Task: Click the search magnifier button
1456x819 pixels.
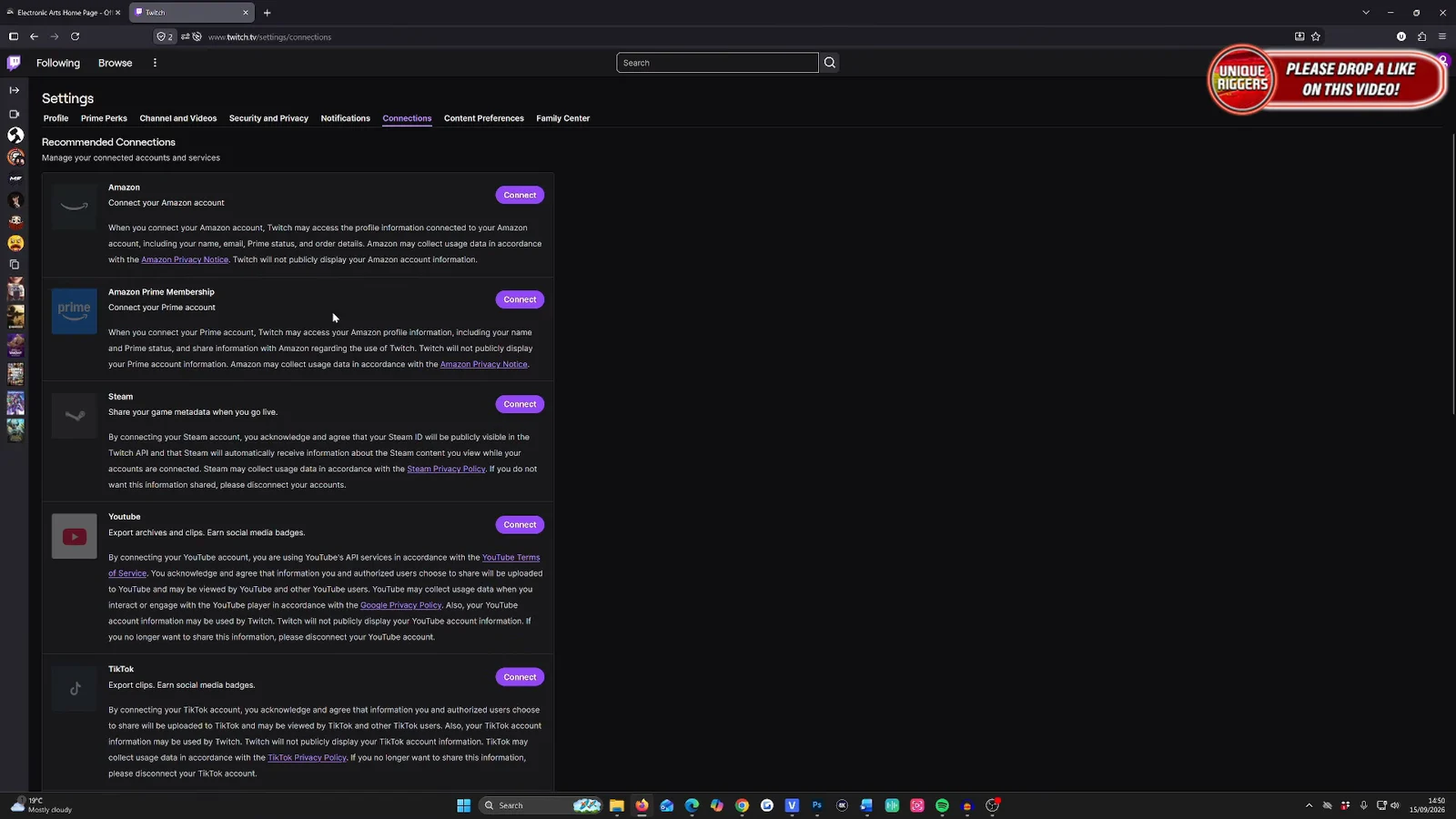Action: point(830,63)
